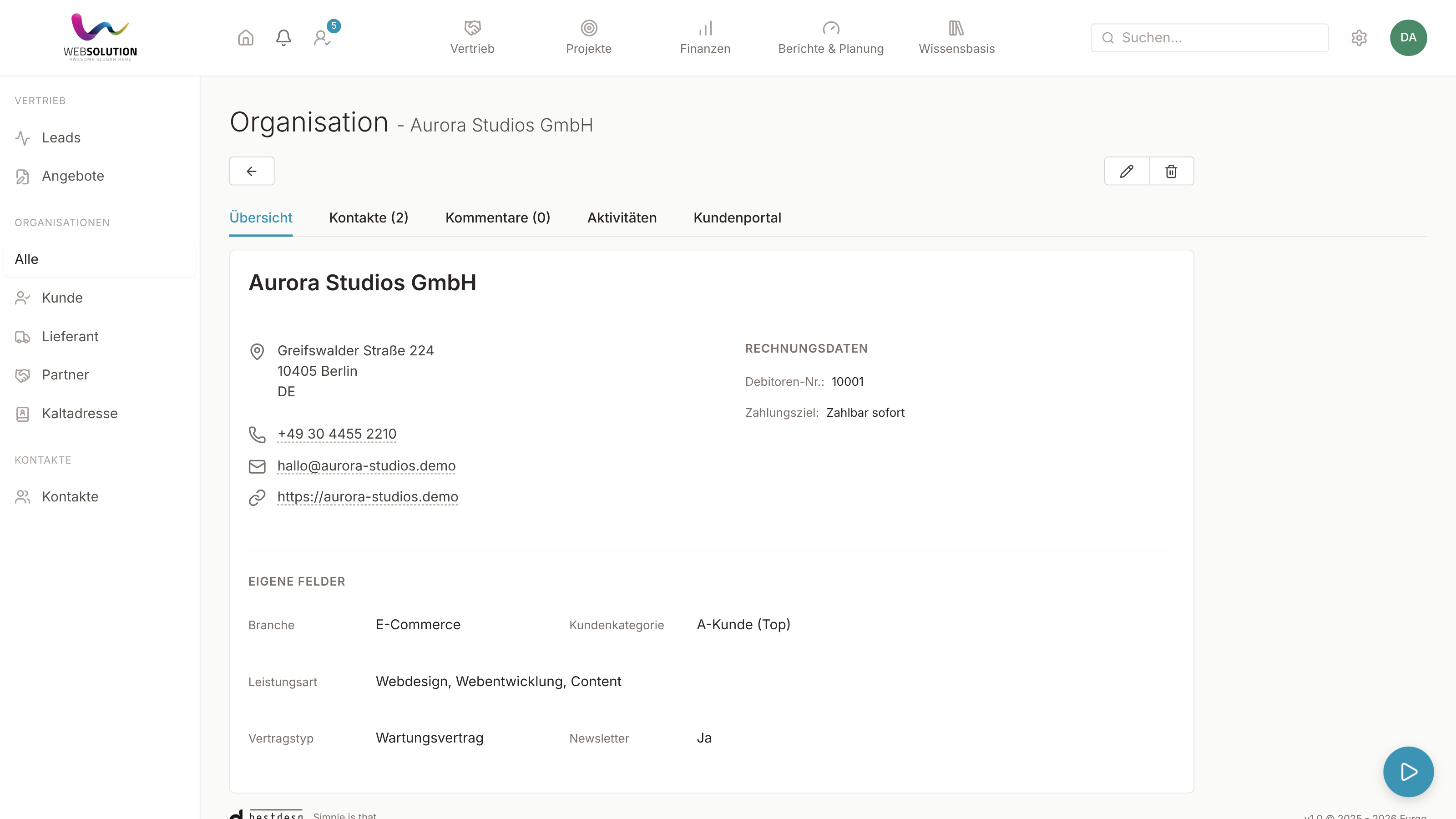
Task: Click the Aurora Studios GmbH card heading
Action: (x=362, y=283)
